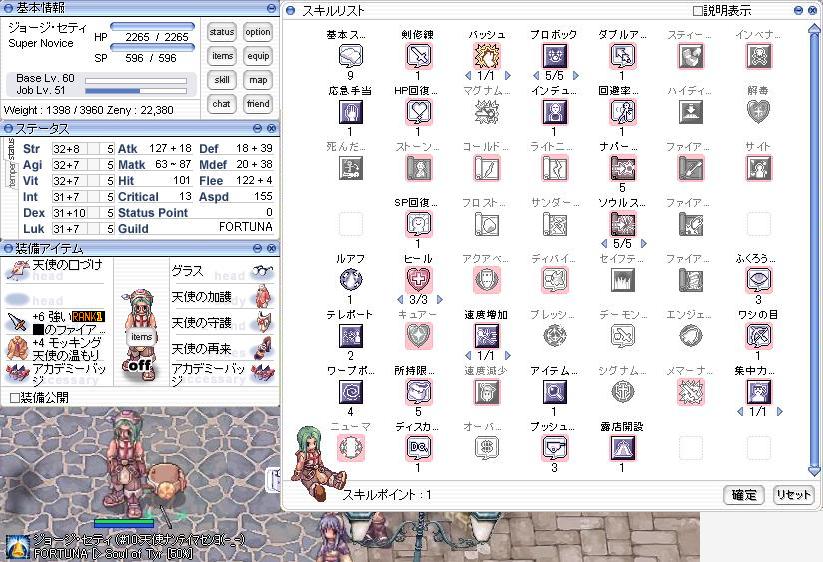Raise 集中力向上 level with right arrow

[x=779, y=411]
